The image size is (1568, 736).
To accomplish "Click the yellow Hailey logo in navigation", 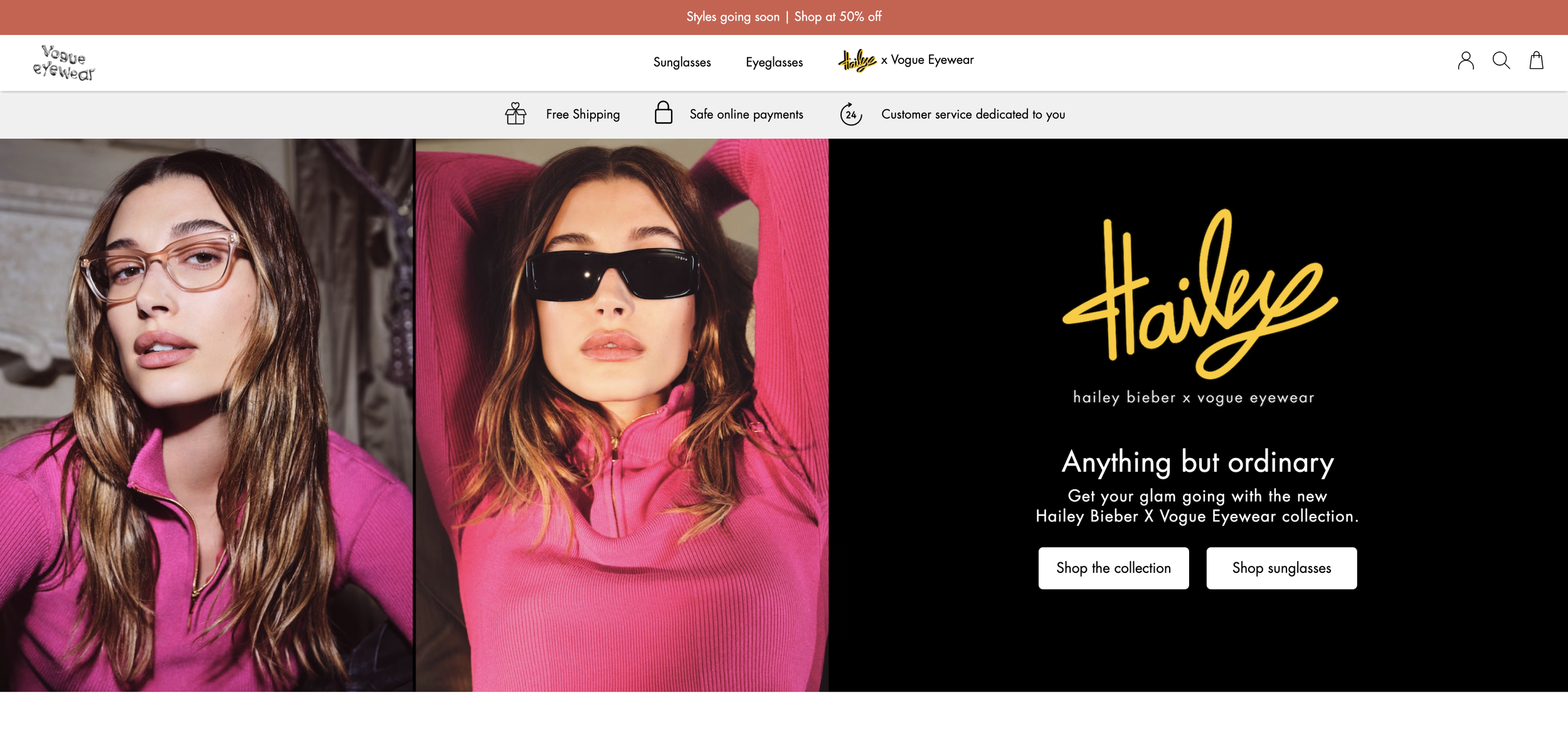I will (x=857, y=61).
